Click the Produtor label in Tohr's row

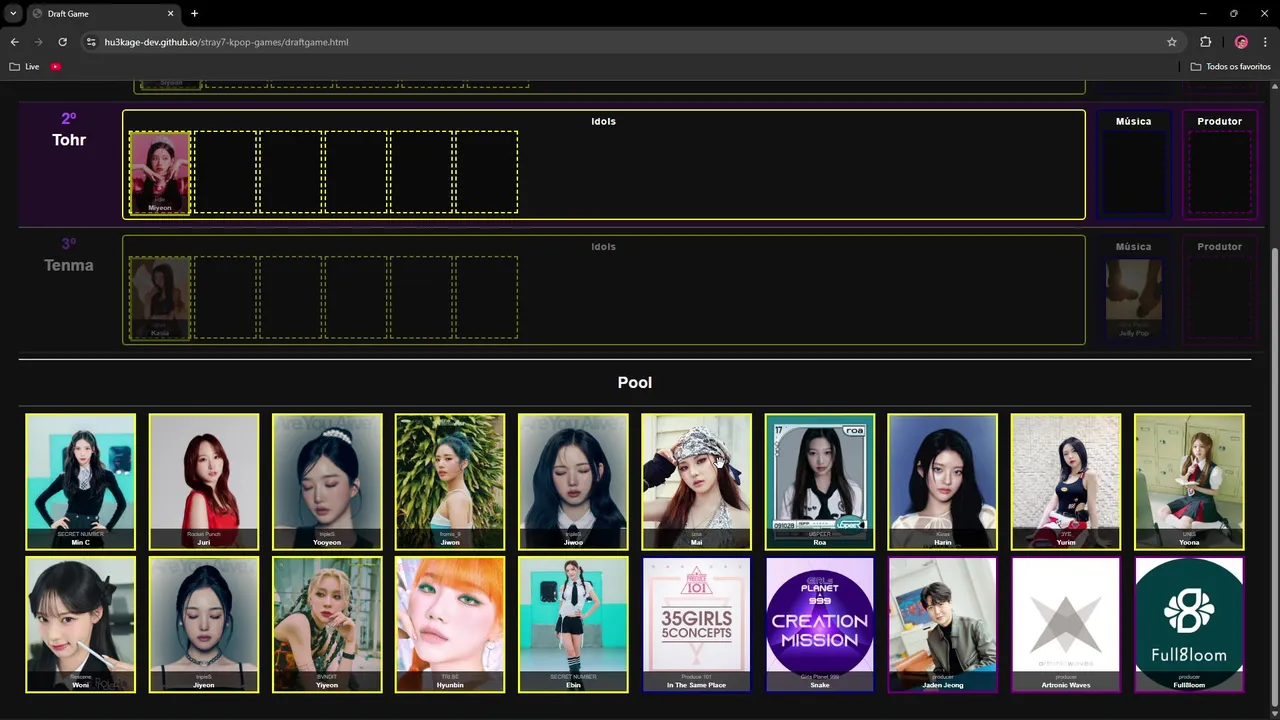point(1220,121)
